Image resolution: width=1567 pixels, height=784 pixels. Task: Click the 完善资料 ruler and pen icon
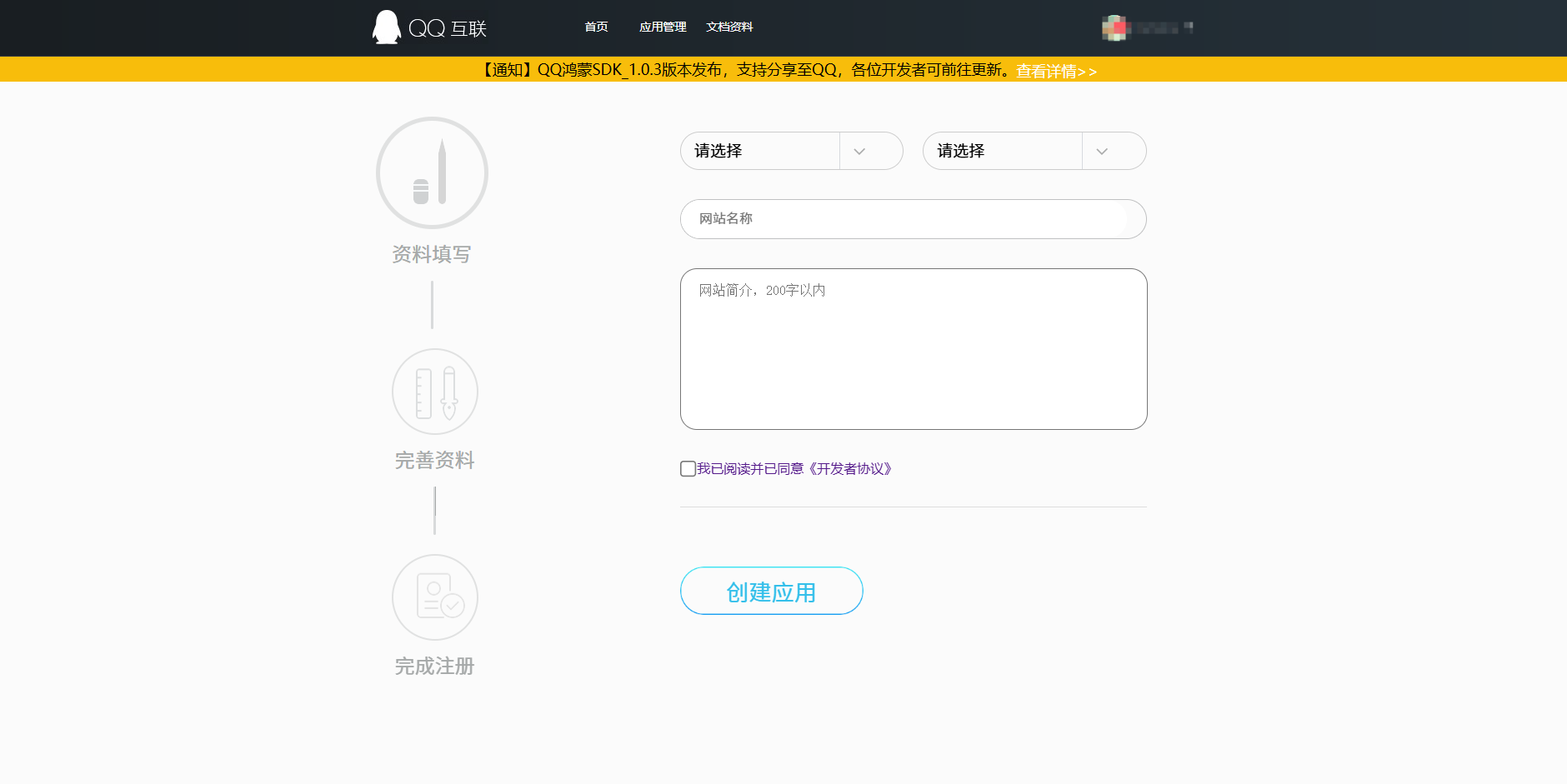[x=434, y=392]
